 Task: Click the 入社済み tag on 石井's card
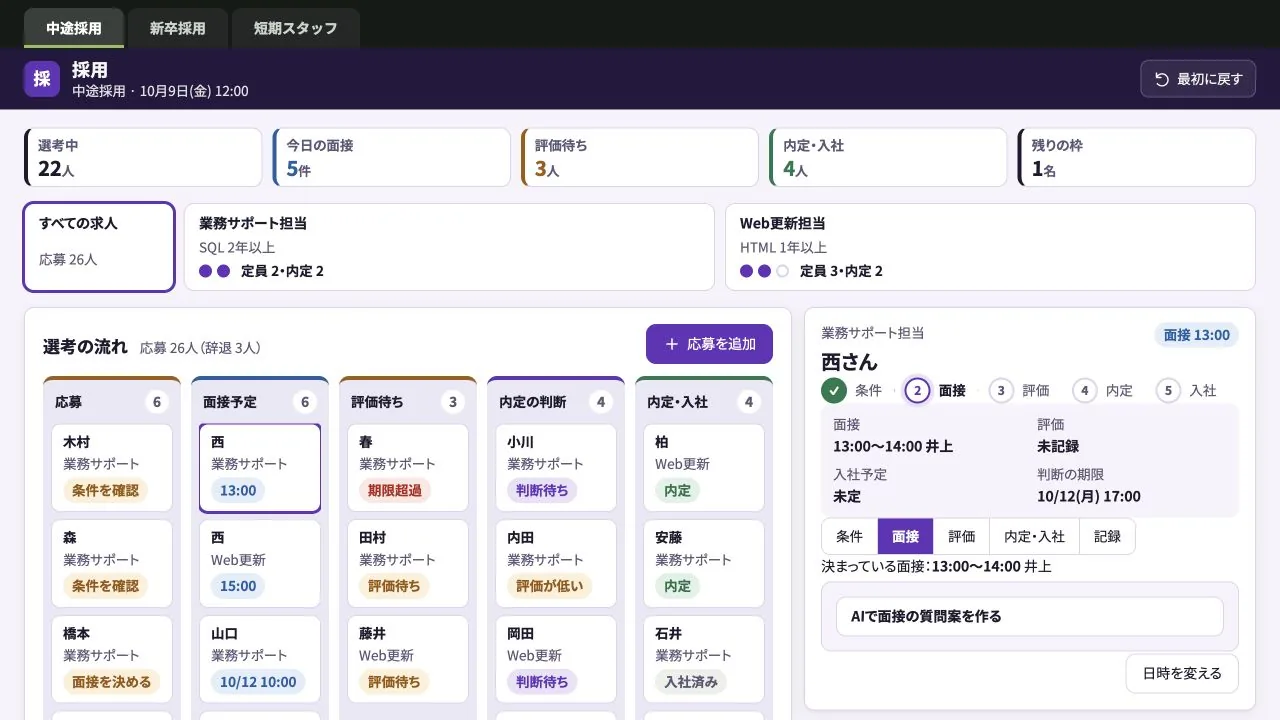691,682
